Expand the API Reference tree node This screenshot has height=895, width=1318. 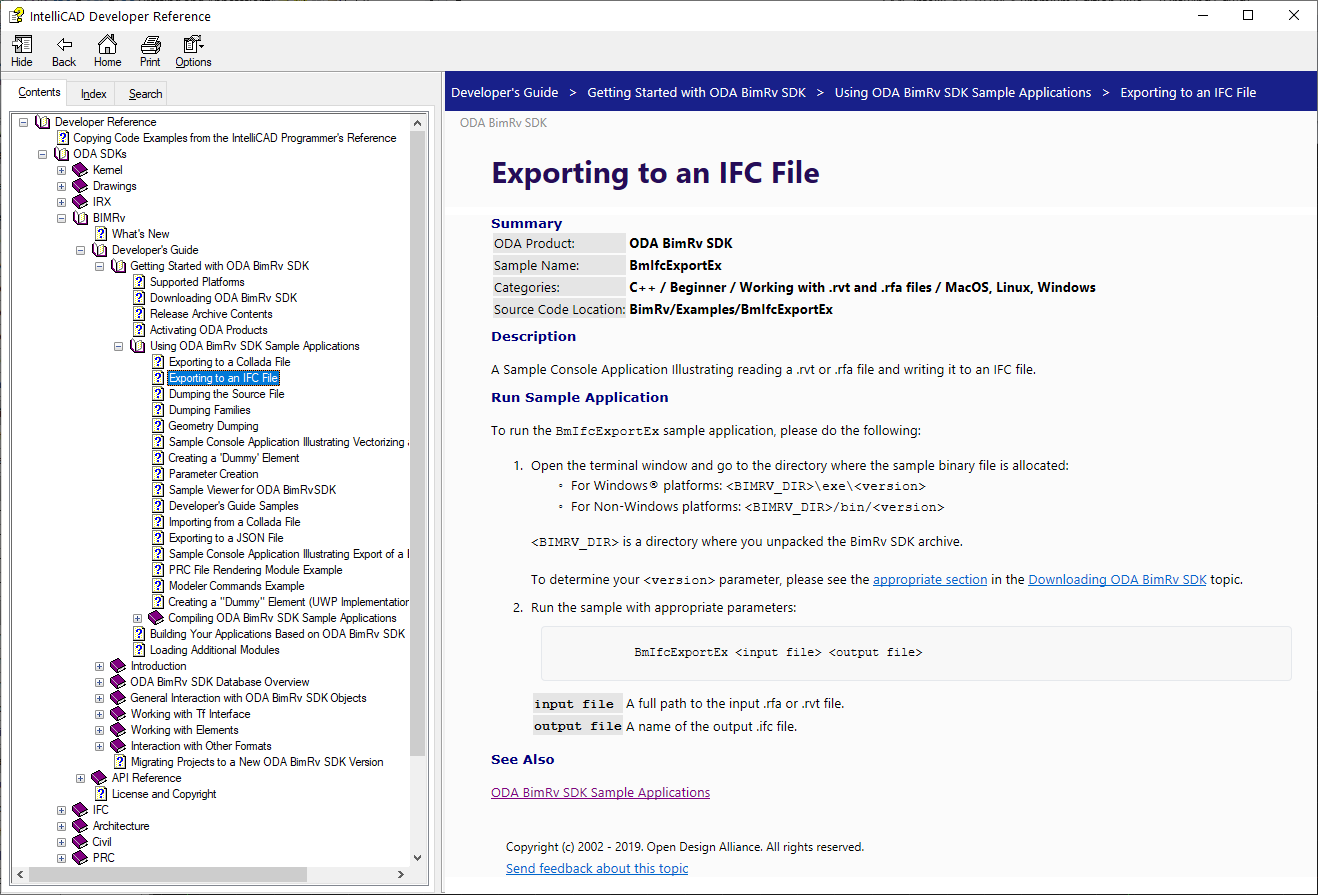pos(80,778)
